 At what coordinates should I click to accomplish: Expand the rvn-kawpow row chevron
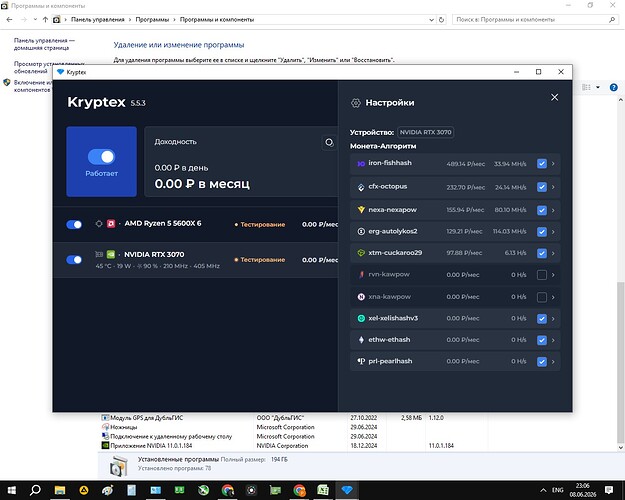[553, 275]
